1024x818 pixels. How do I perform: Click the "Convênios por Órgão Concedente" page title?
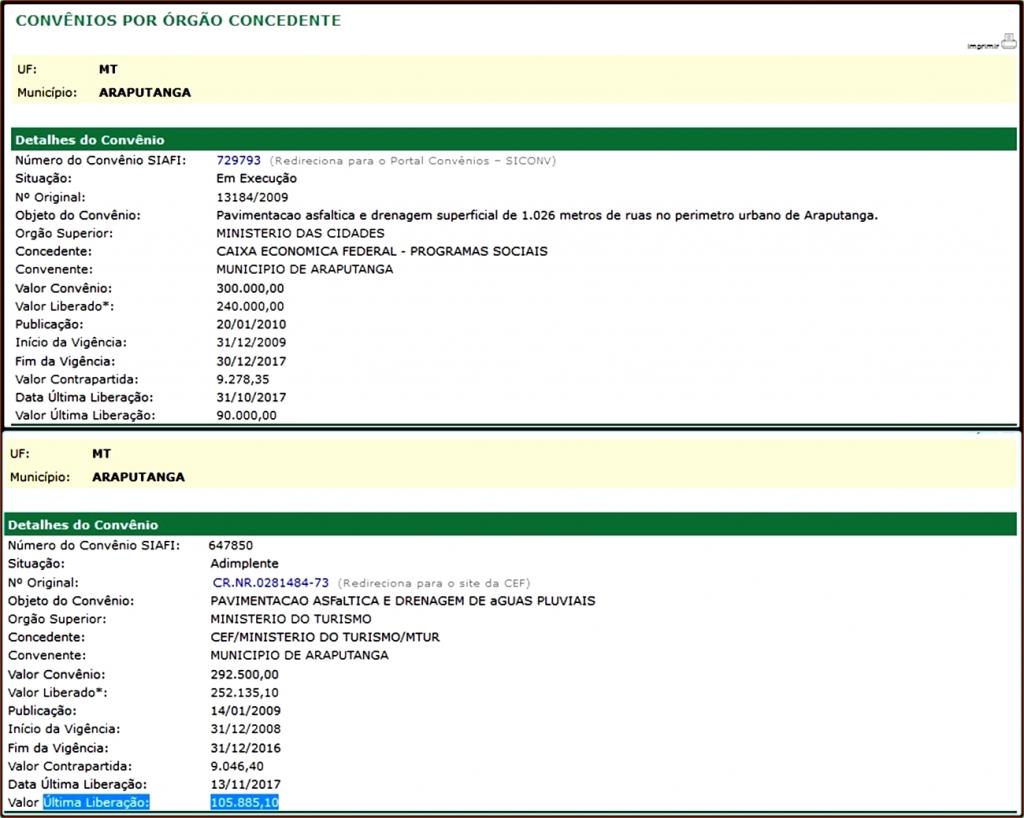point(178,20)
